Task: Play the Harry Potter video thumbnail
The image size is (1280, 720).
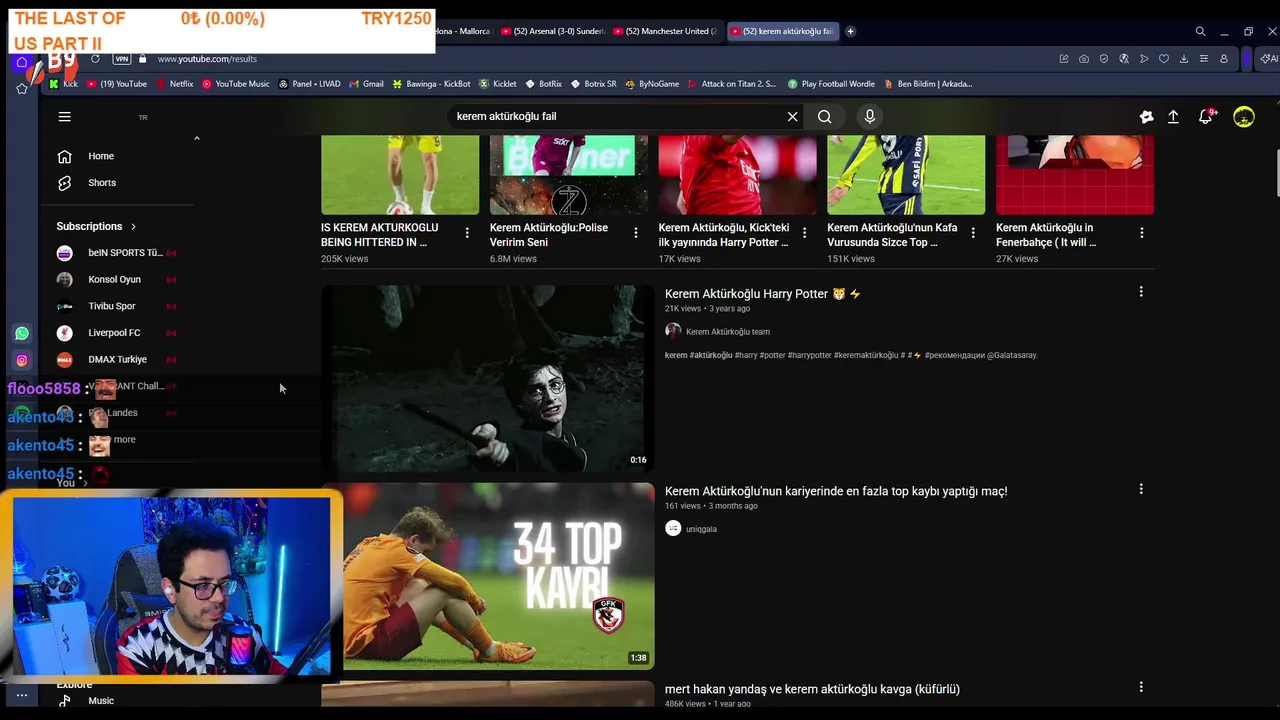Action: click(x=488, y=379)
